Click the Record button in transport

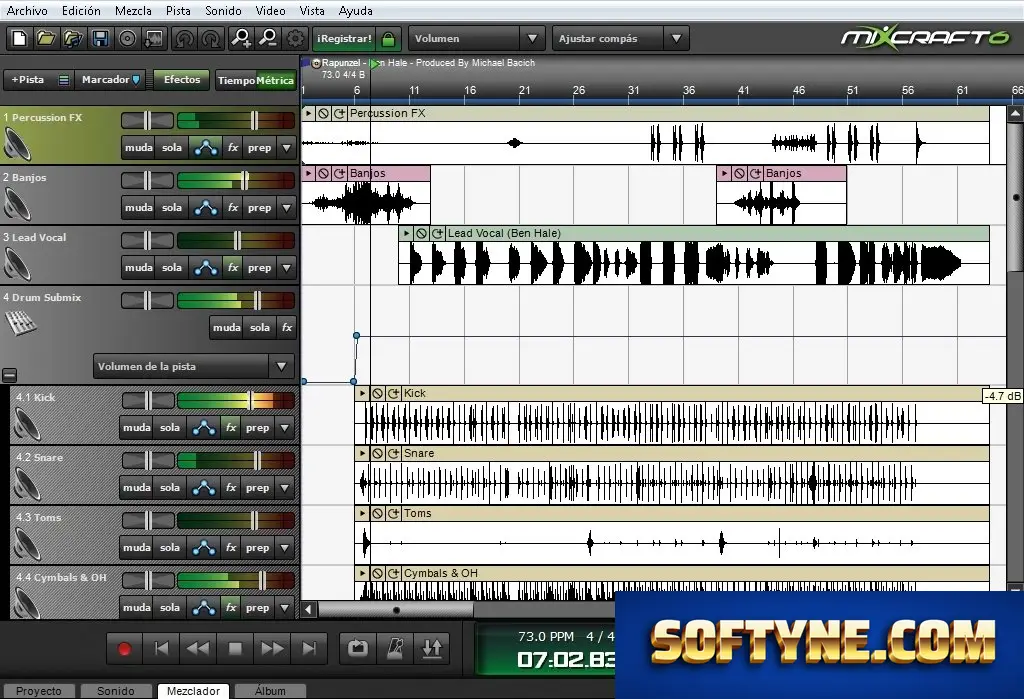click(124, 648)
